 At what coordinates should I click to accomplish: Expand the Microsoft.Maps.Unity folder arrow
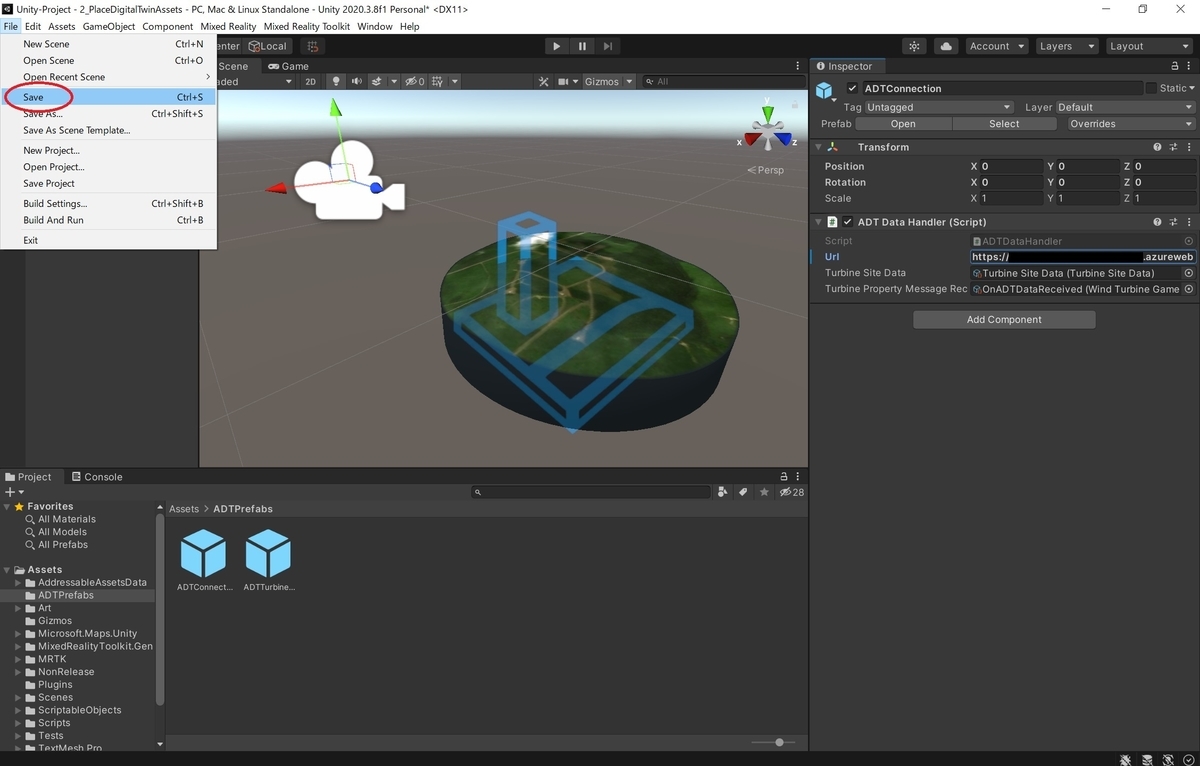coord(18,633)
